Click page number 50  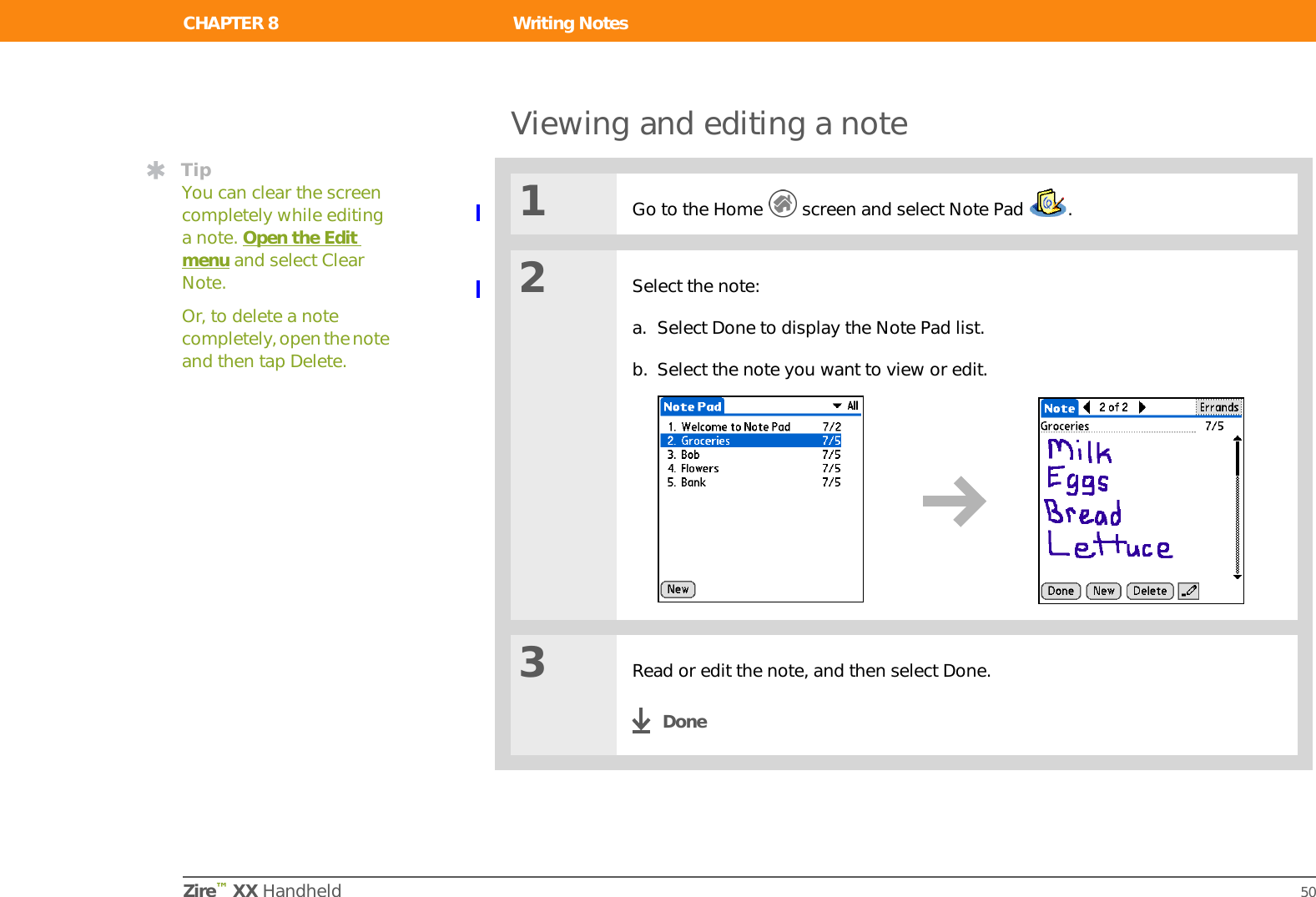coord(1308,891)
